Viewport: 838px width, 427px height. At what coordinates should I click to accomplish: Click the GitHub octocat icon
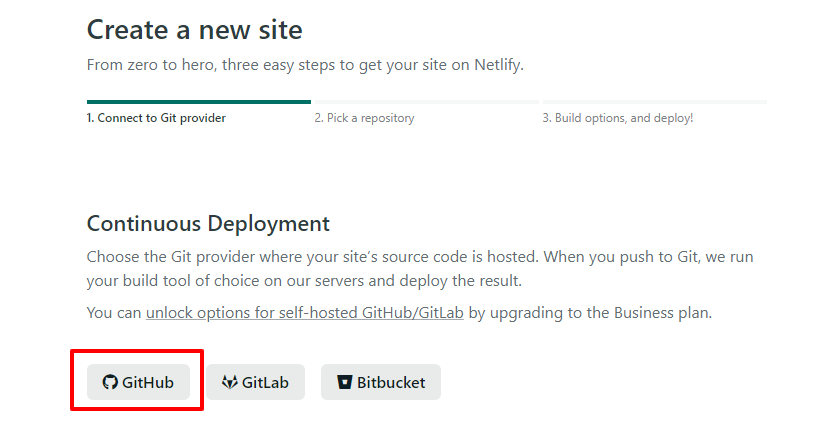point(111,382)
